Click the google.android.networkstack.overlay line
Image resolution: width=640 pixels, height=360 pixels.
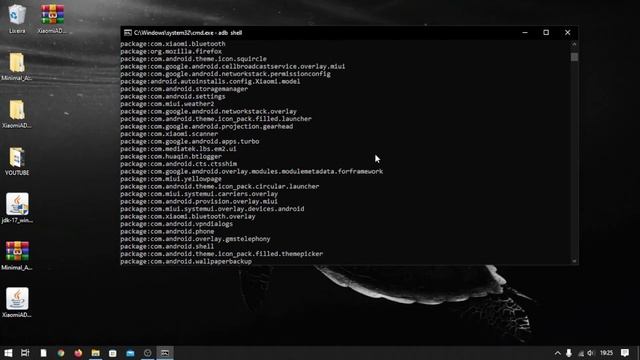(209, 111)
